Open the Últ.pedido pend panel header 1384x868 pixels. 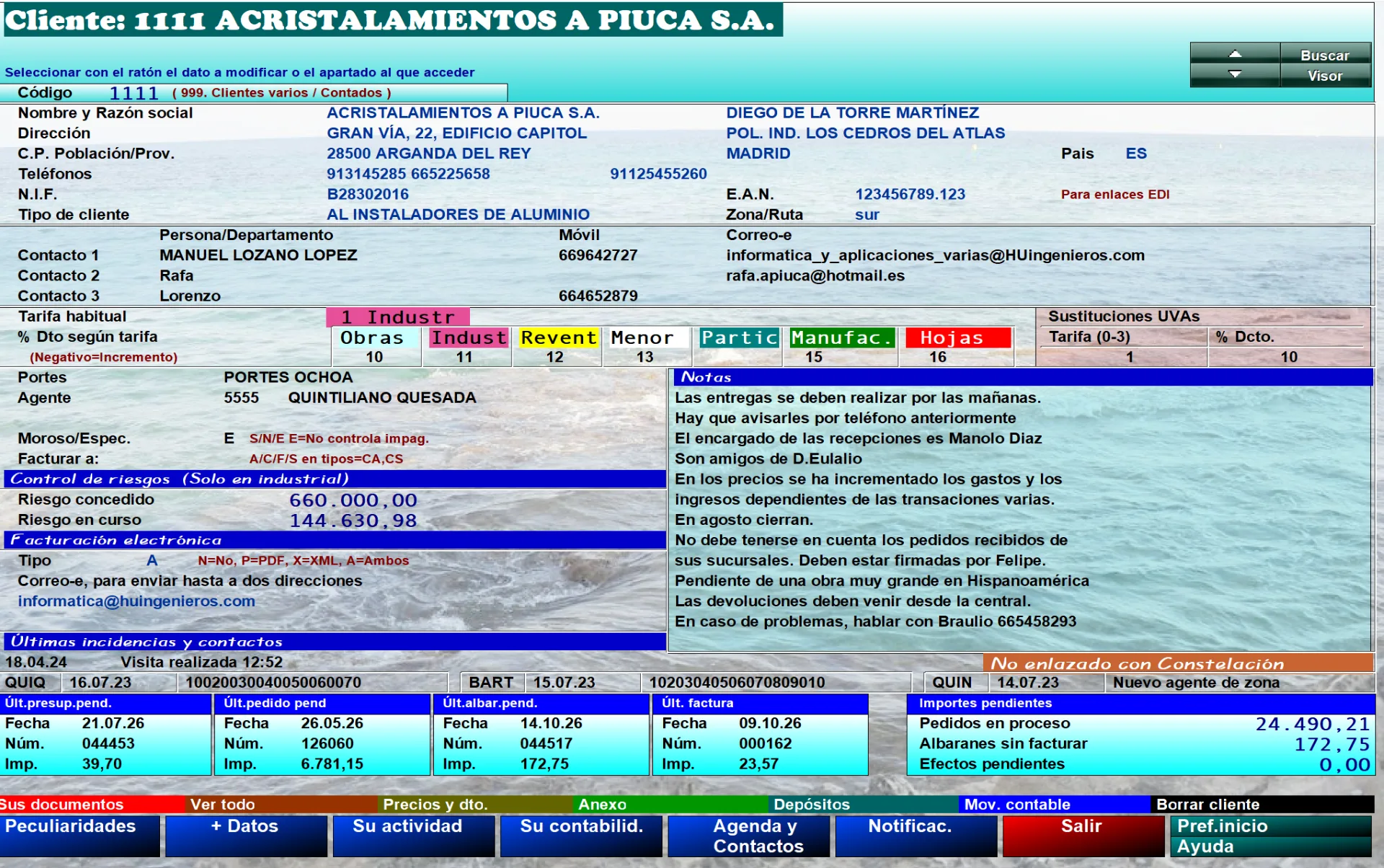(323, 703)
